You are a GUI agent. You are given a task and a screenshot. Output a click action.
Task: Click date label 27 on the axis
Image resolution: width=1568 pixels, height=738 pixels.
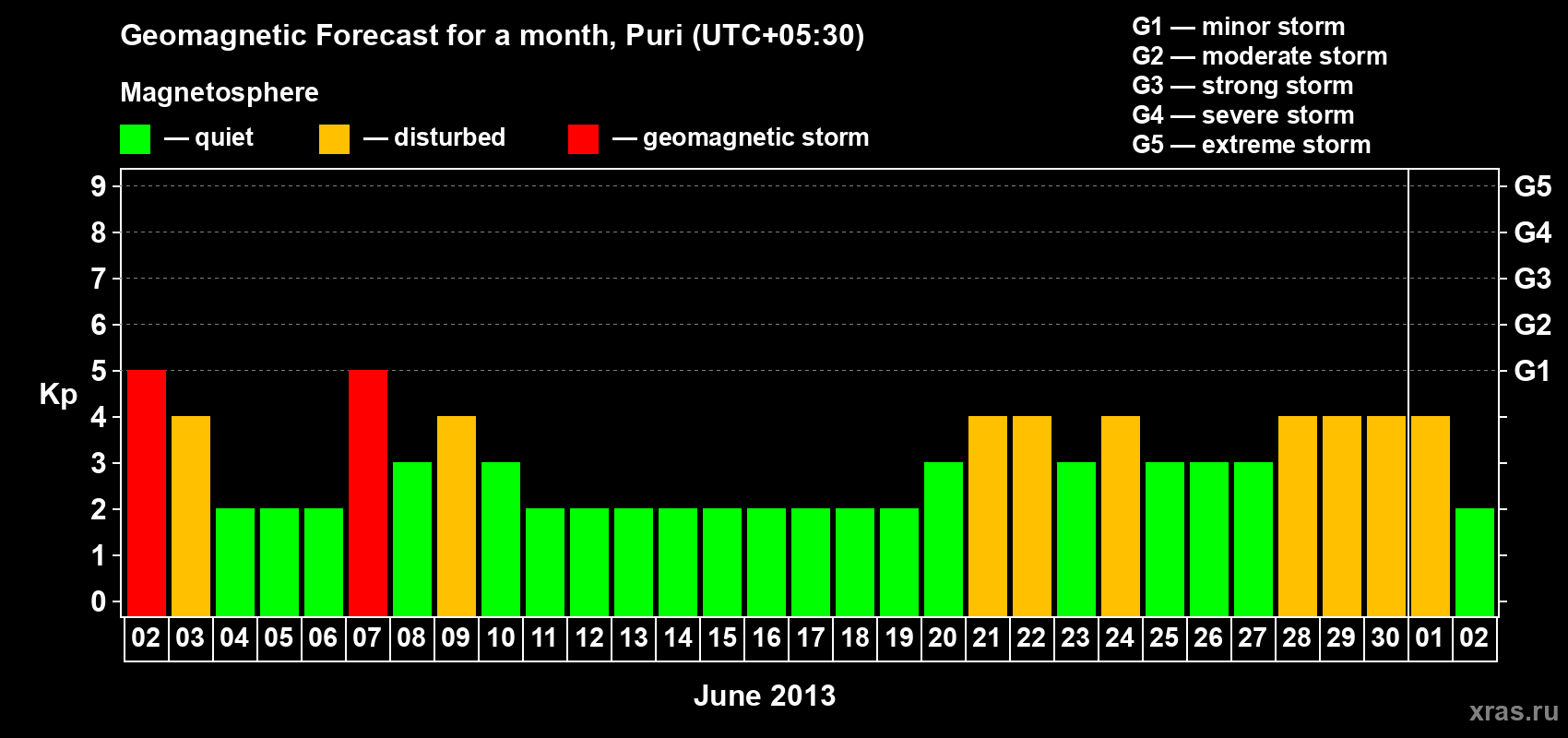1253,637
